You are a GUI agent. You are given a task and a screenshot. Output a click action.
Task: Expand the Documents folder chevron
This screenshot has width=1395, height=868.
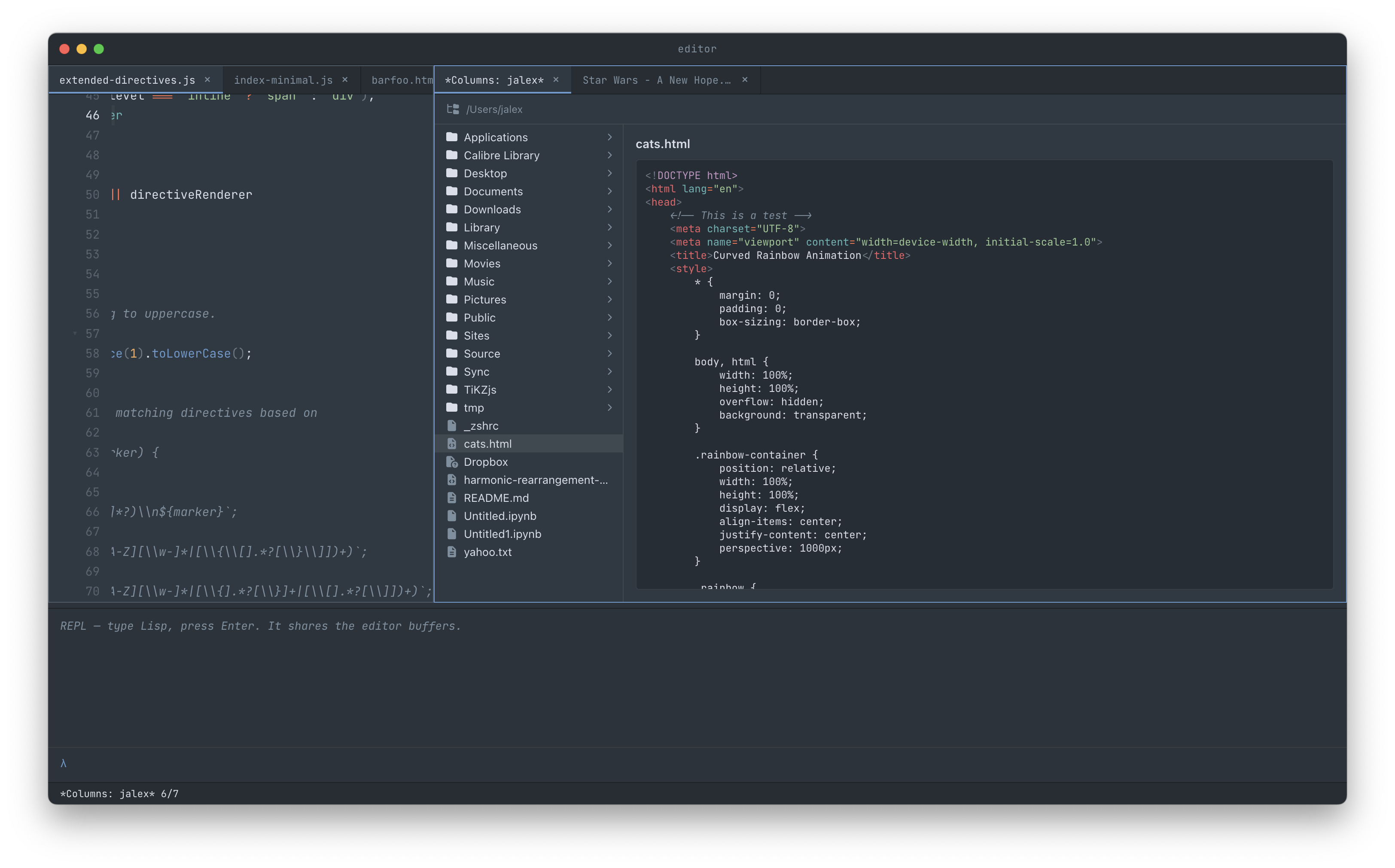(609, 191)
